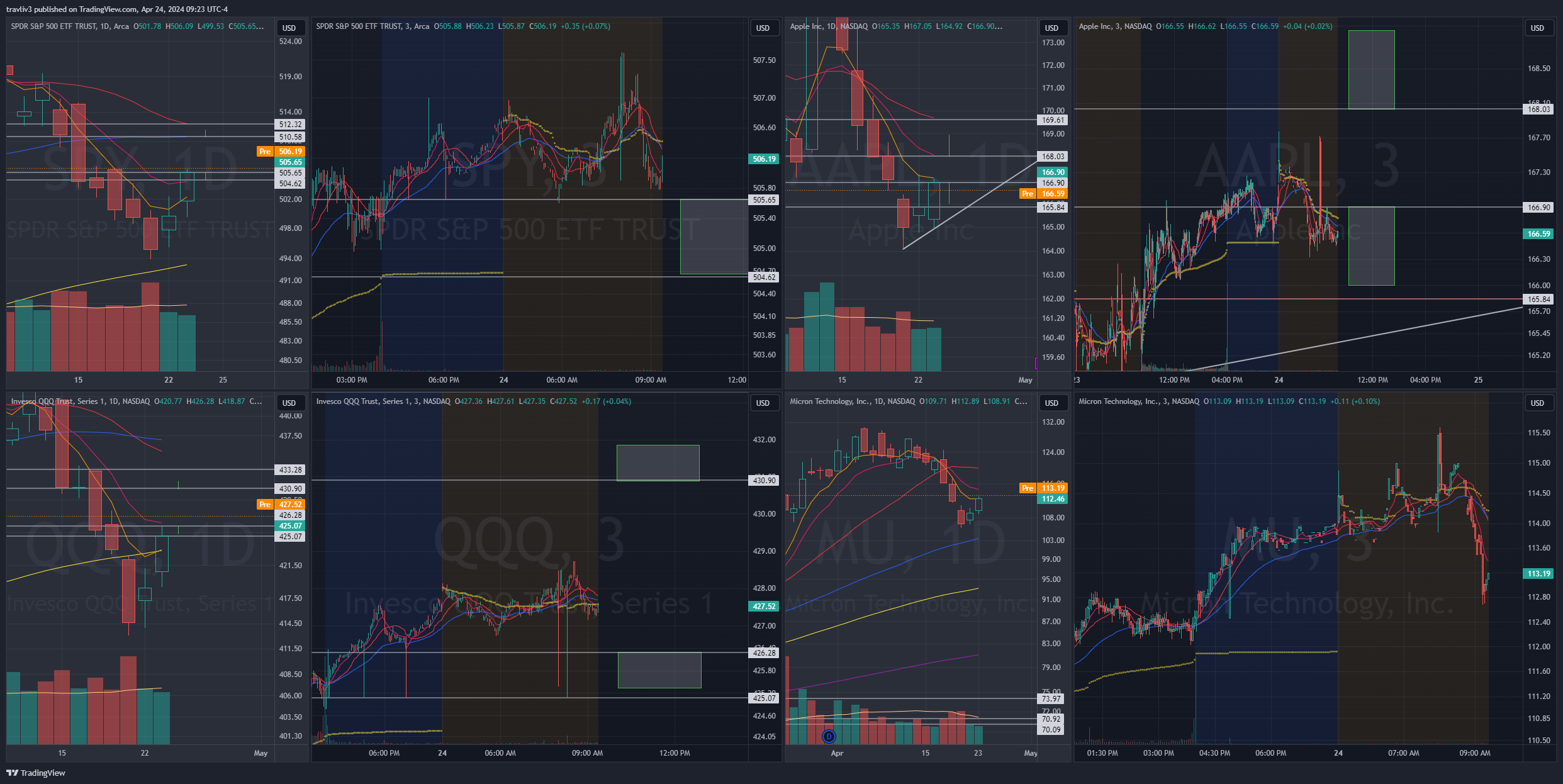Viewport: 1563px width, 784px height.
Task: Click the 504.62 line label on SPY 3-minute chart
Action: coord(764,277)
